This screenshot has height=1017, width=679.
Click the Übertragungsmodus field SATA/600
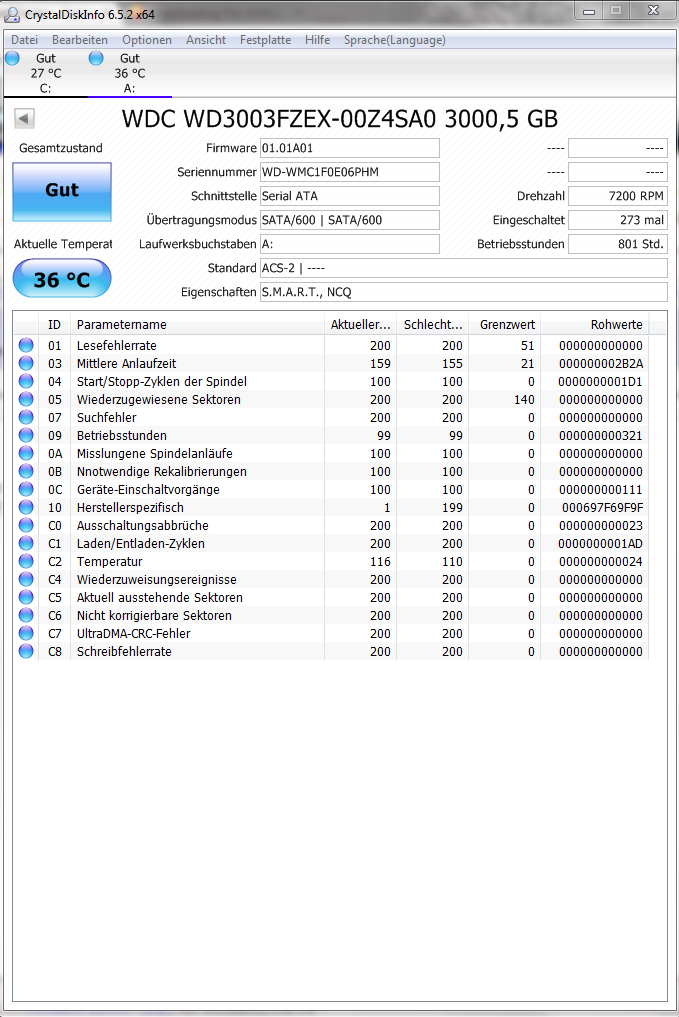tap(350, 220)
